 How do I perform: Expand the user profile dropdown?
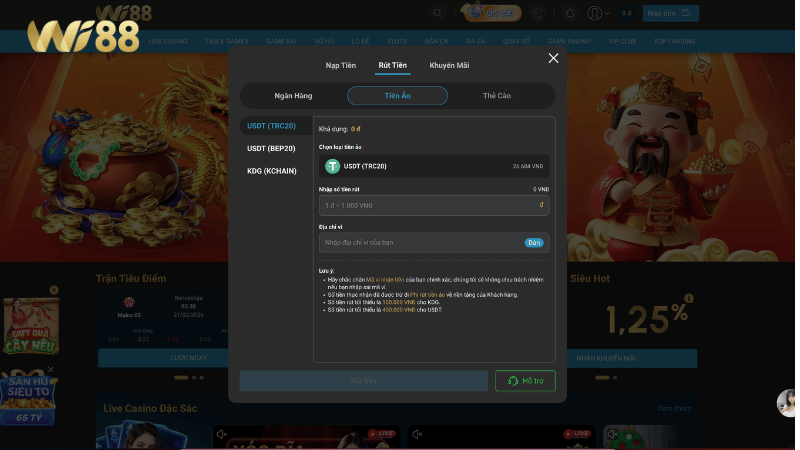(598, 13)
